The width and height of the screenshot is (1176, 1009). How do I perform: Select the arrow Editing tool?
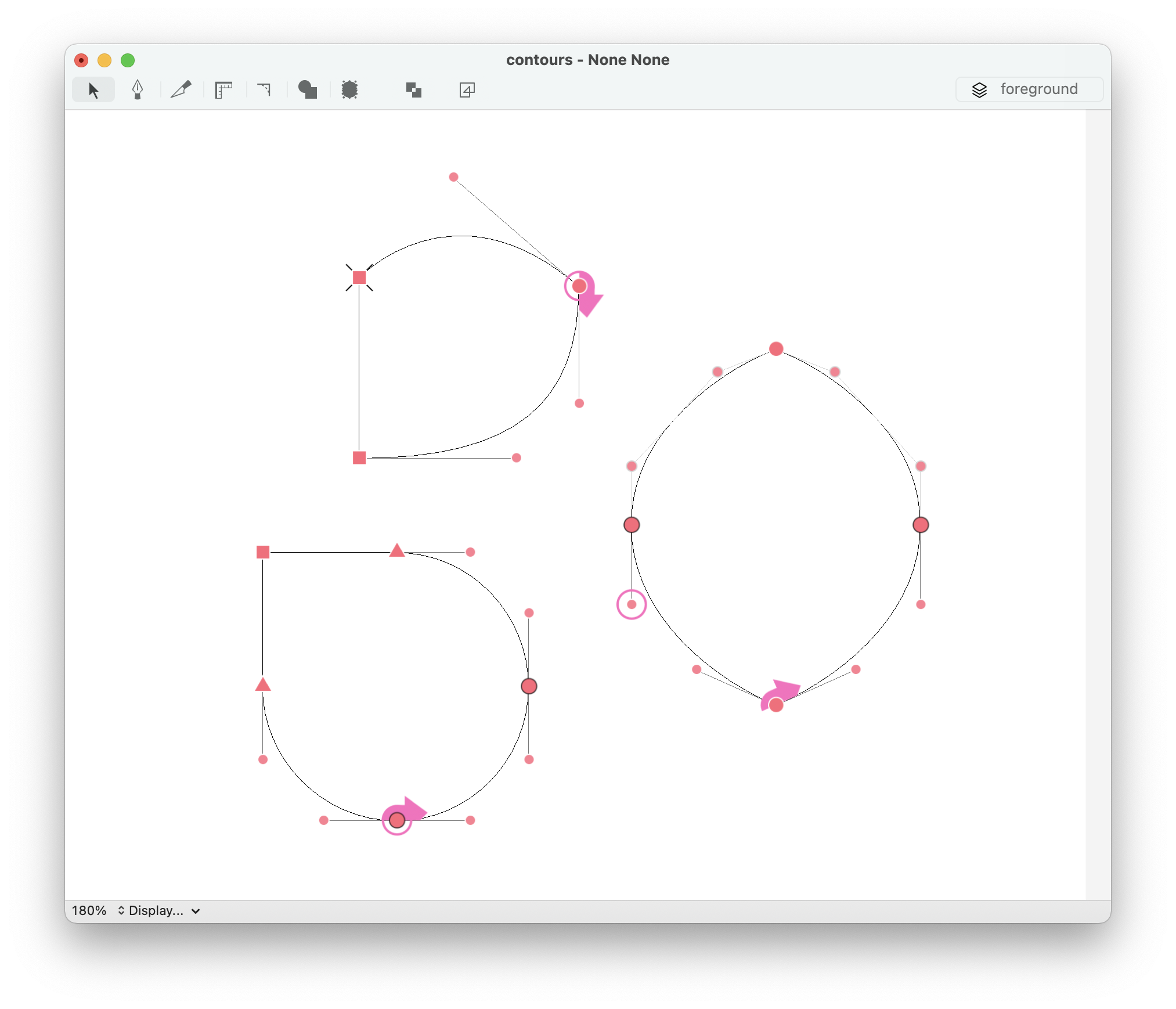[93, 90]
